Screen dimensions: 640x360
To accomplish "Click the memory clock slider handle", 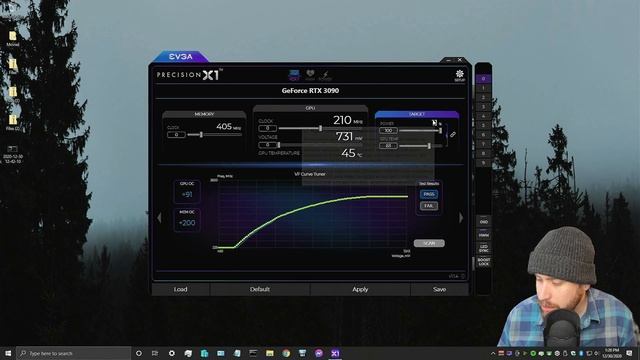I will [x=201, y=134].
